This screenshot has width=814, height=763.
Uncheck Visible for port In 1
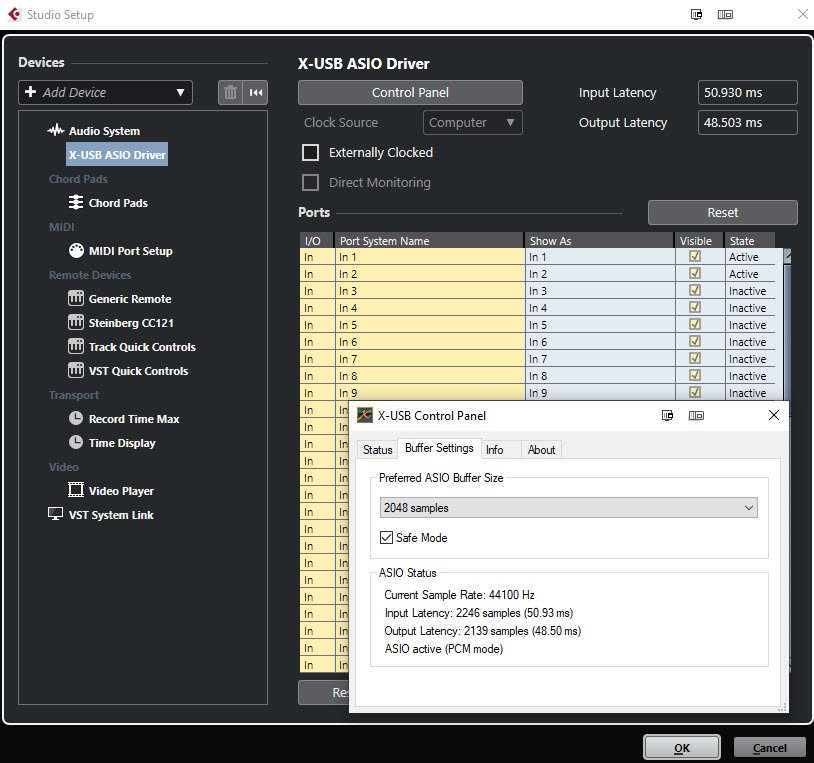click(695, 256)
